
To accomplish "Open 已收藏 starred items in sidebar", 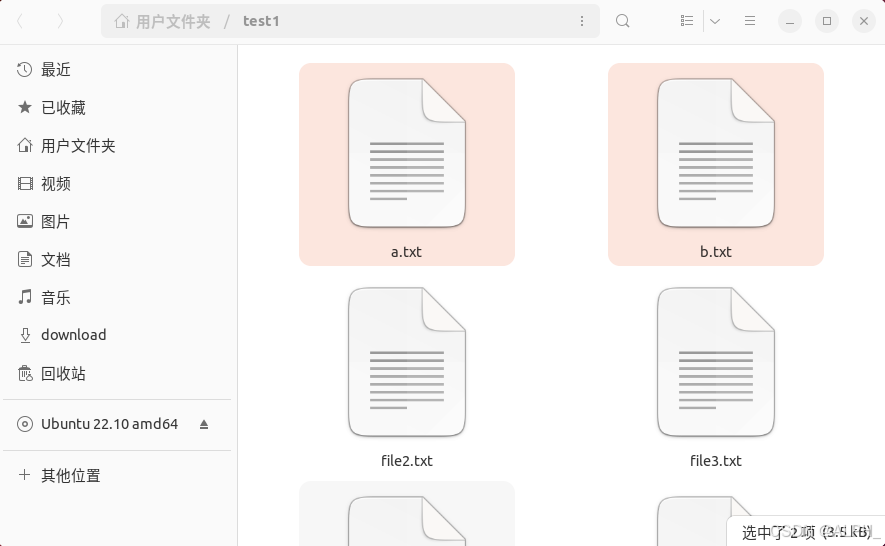I will 120,107.
